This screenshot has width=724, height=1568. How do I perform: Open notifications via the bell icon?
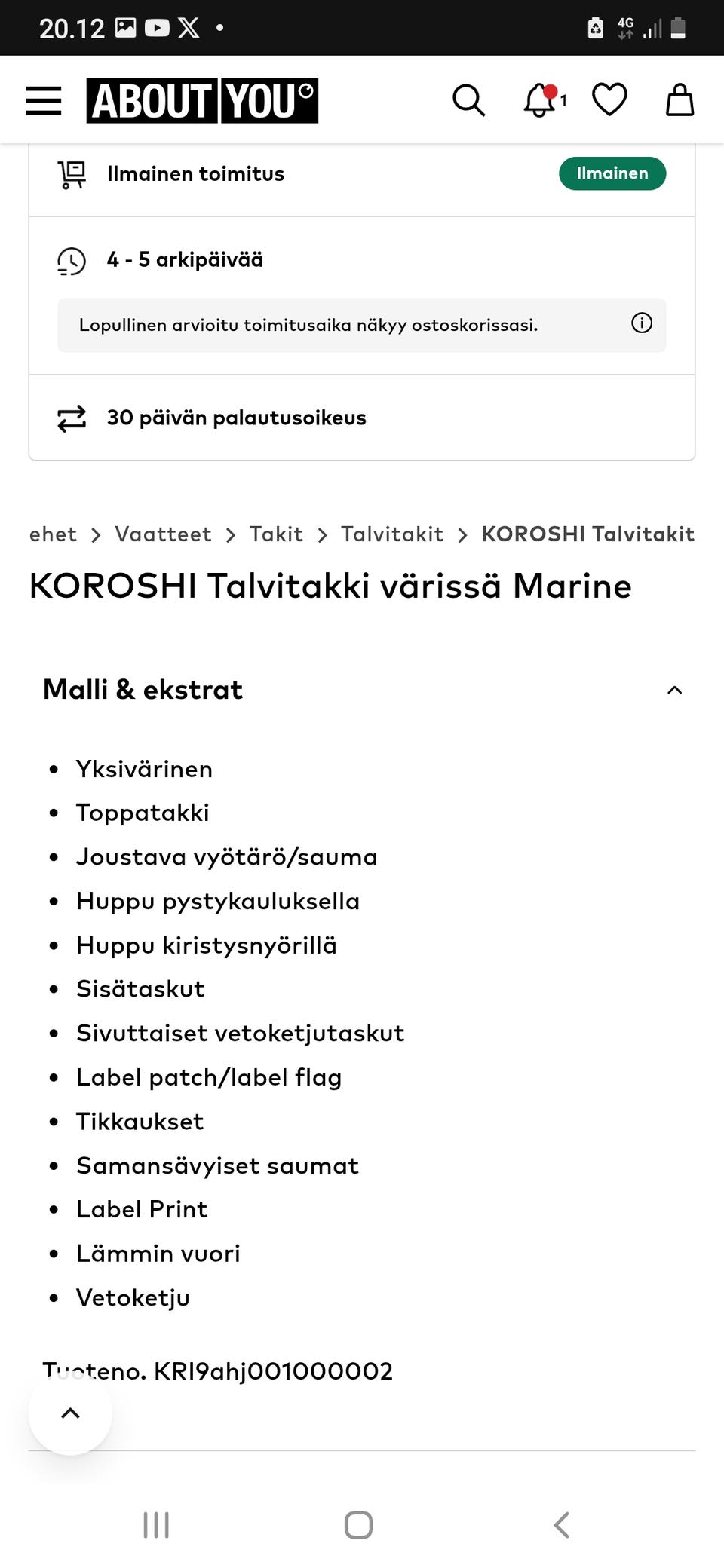[x=540, y=100]
